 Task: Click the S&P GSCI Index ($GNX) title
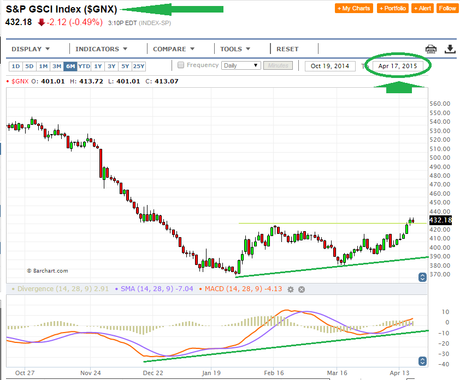(x=61, y=9)
